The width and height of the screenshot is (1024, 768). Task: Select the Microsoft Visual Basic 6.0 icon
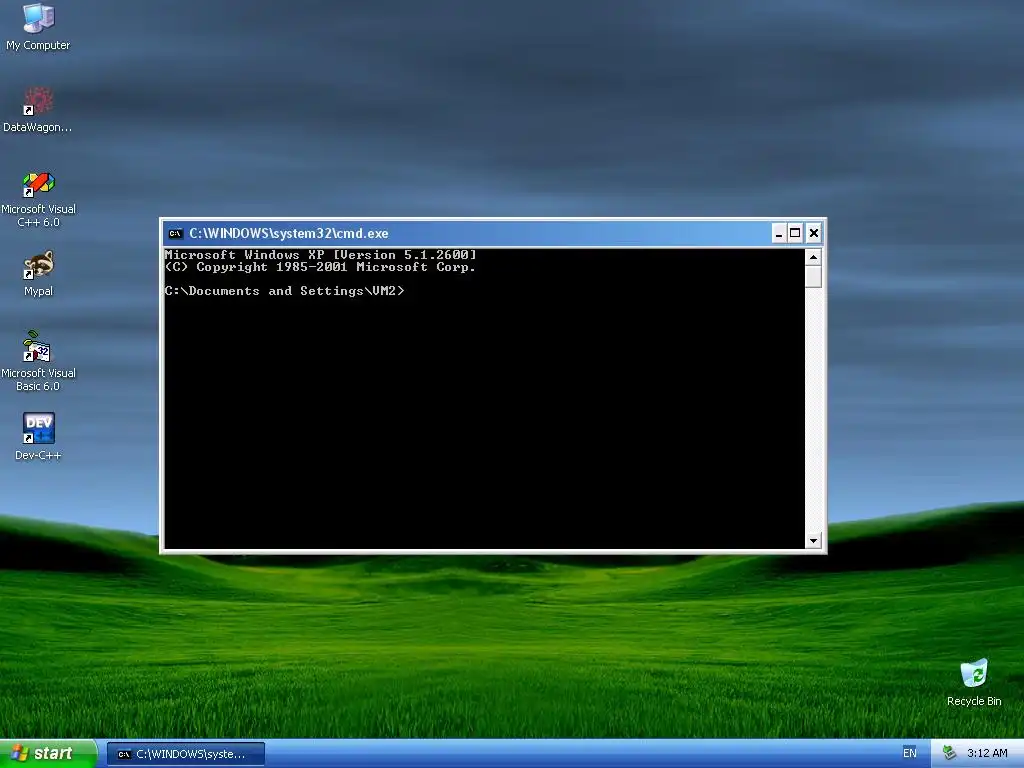38,361
